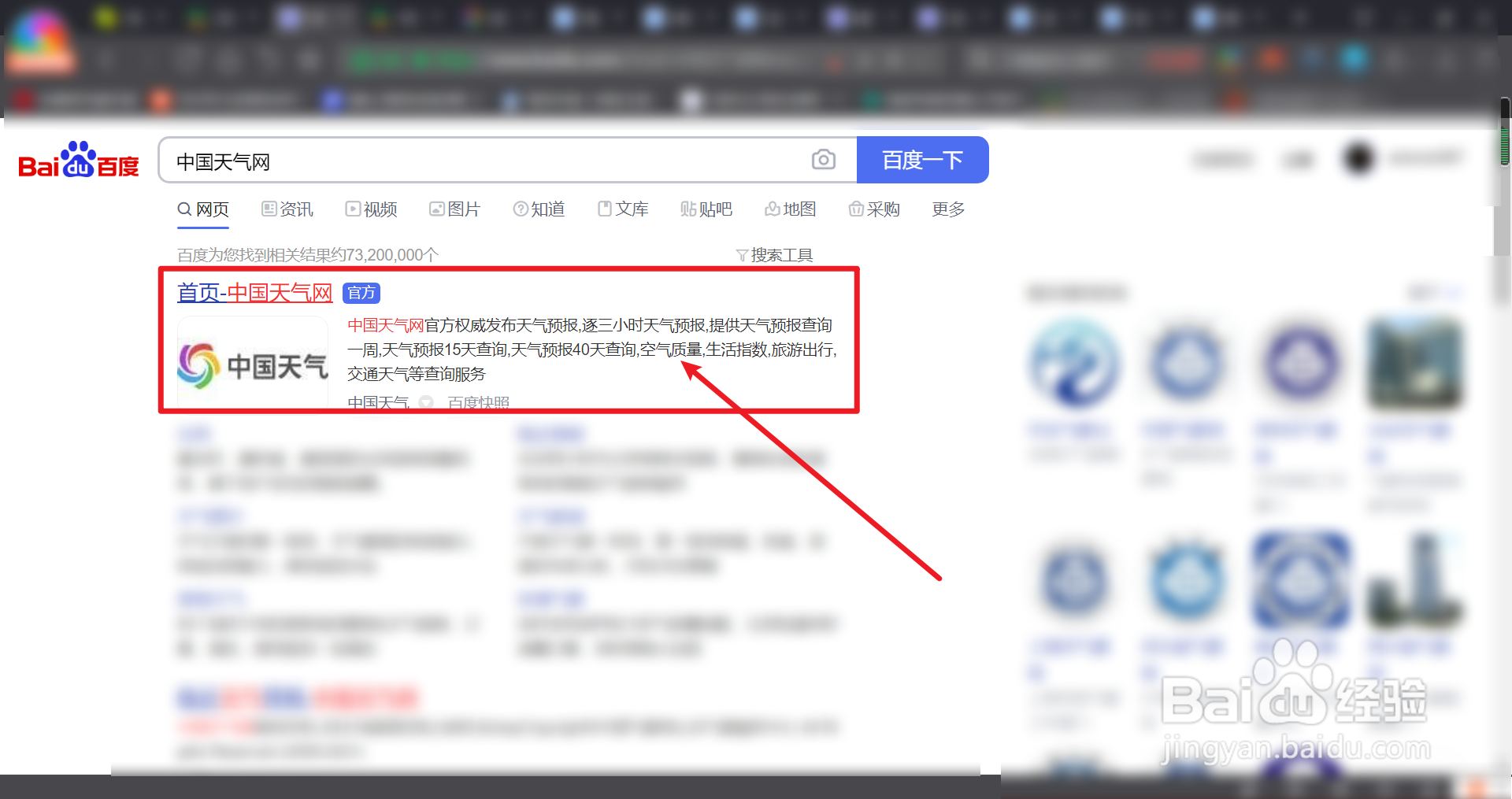The image size is (1512, 799).
Task: Select the 网页 tab
Action: click(203, 209)
